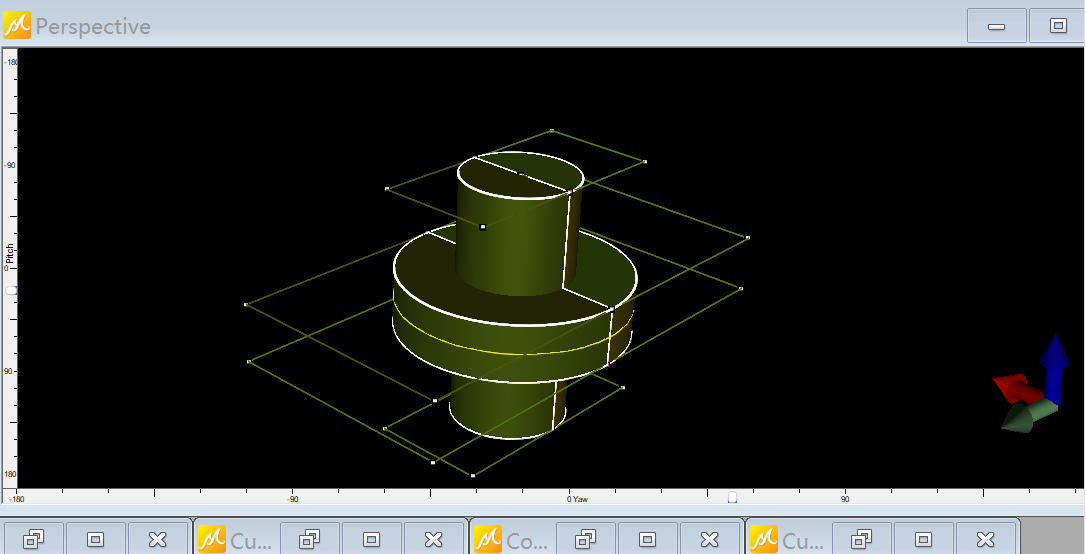The image size is (1086, 554).
Task: Click the Yaw slider handle on bottom ruler
Action: click(732, 497)
